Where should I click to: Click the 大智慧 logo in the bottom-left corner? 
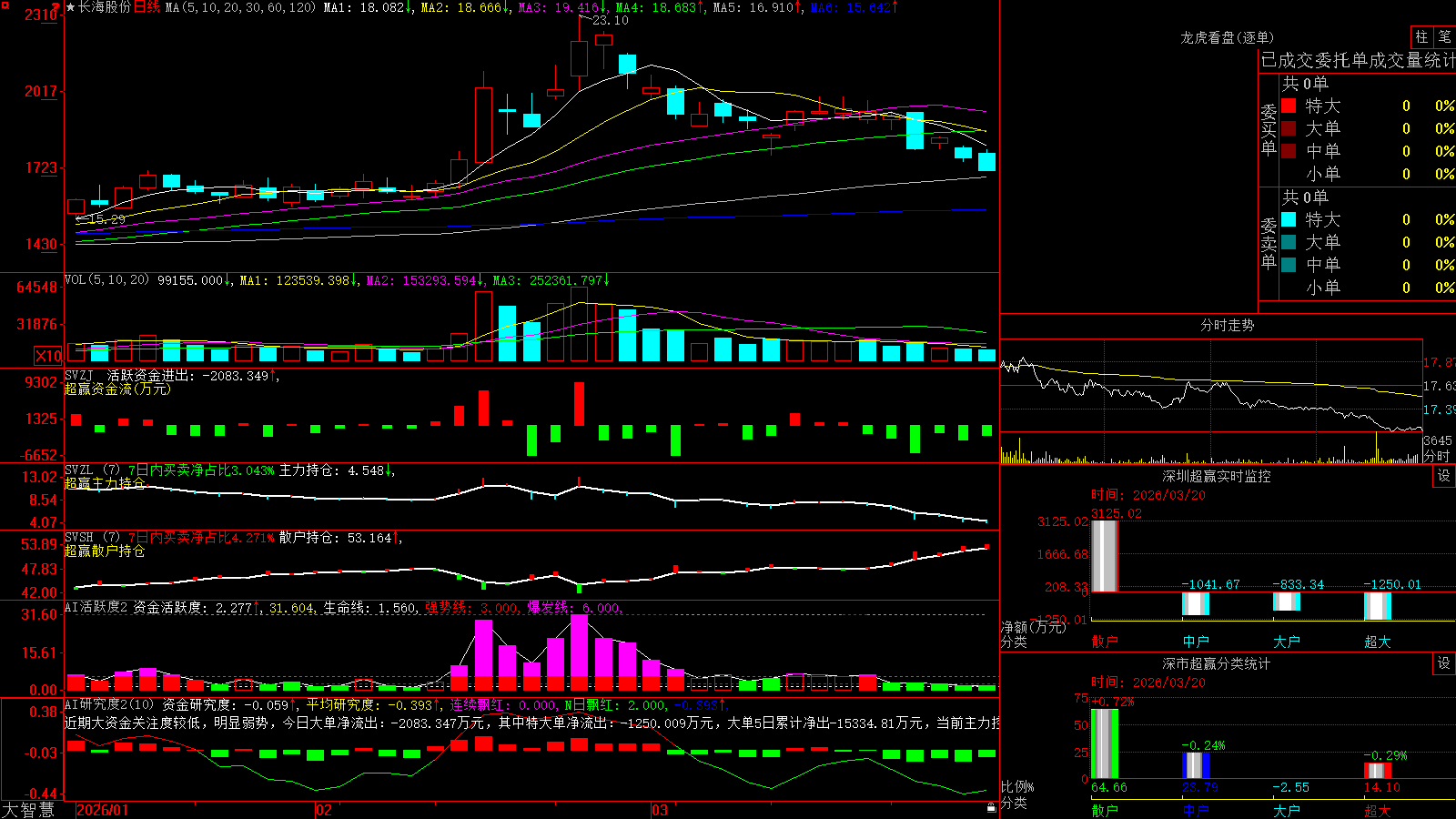point(28,810)
